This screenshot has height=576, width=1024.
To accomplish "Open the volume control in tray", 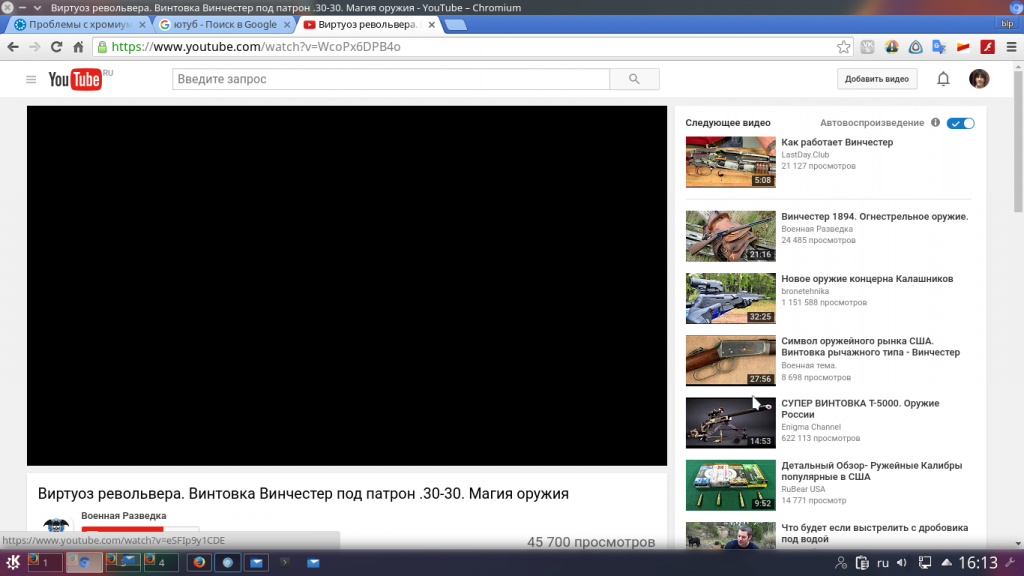I will click(x=902, y=562).
